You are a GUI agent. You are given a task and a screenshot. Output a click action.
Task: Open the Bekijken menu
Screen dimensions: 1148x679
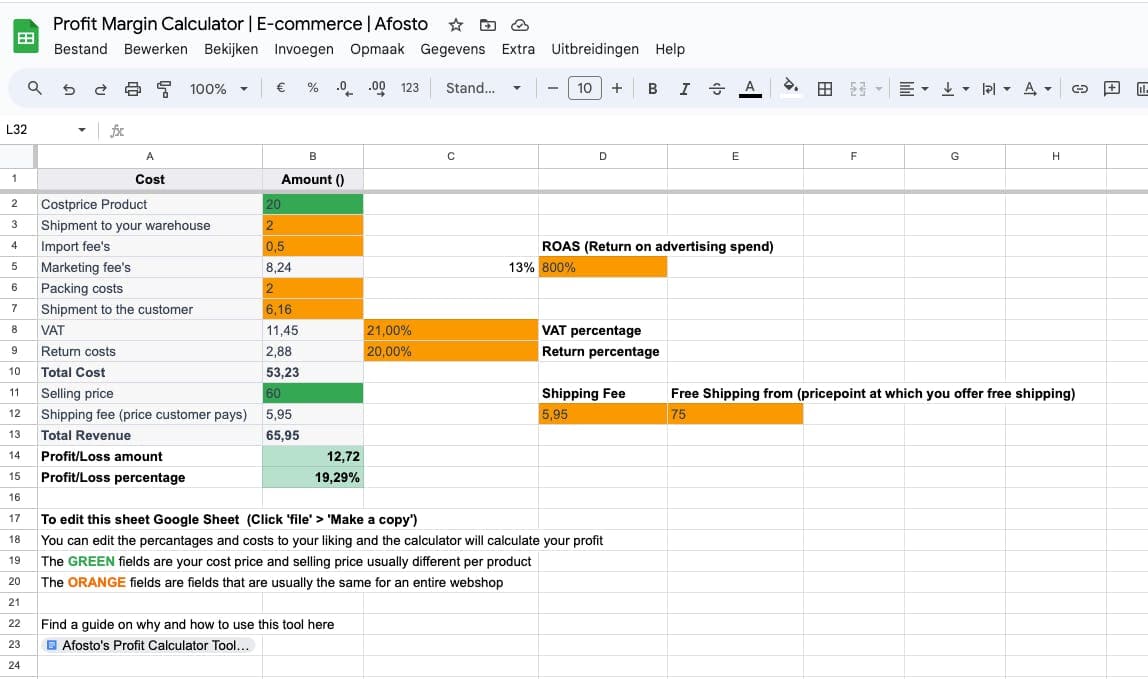point(231,49)
